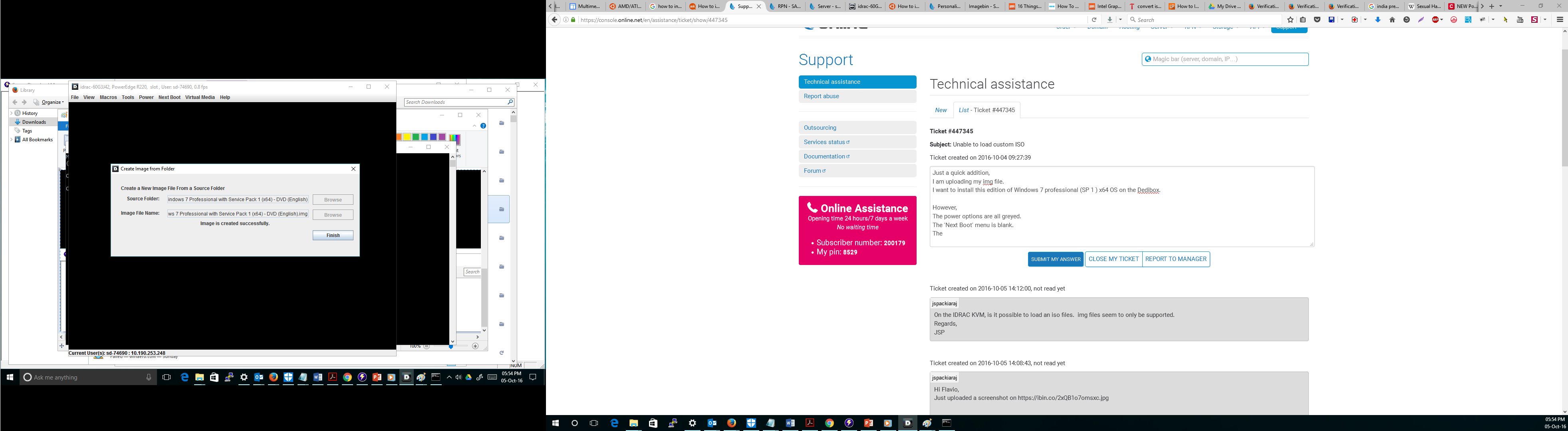Click Browse button beside Source Folder field
The image size is (1568, 431).
coord(333,200)
